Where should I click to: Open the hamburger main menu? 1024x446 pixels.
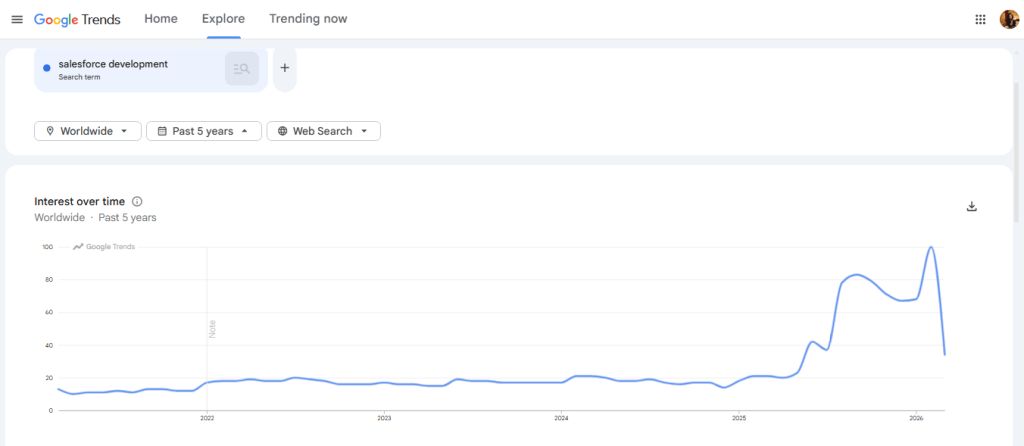[x=17, y=20]
